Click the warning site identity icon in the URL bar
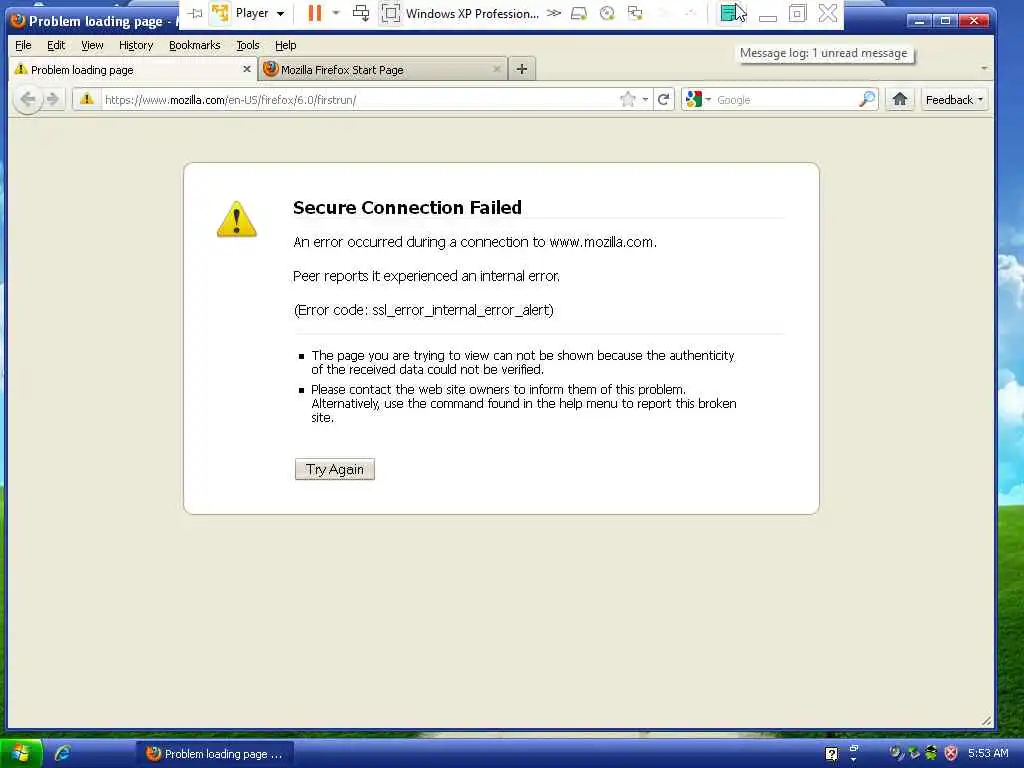This screenshot has width=1024, height=768. [x=87, y=99]
